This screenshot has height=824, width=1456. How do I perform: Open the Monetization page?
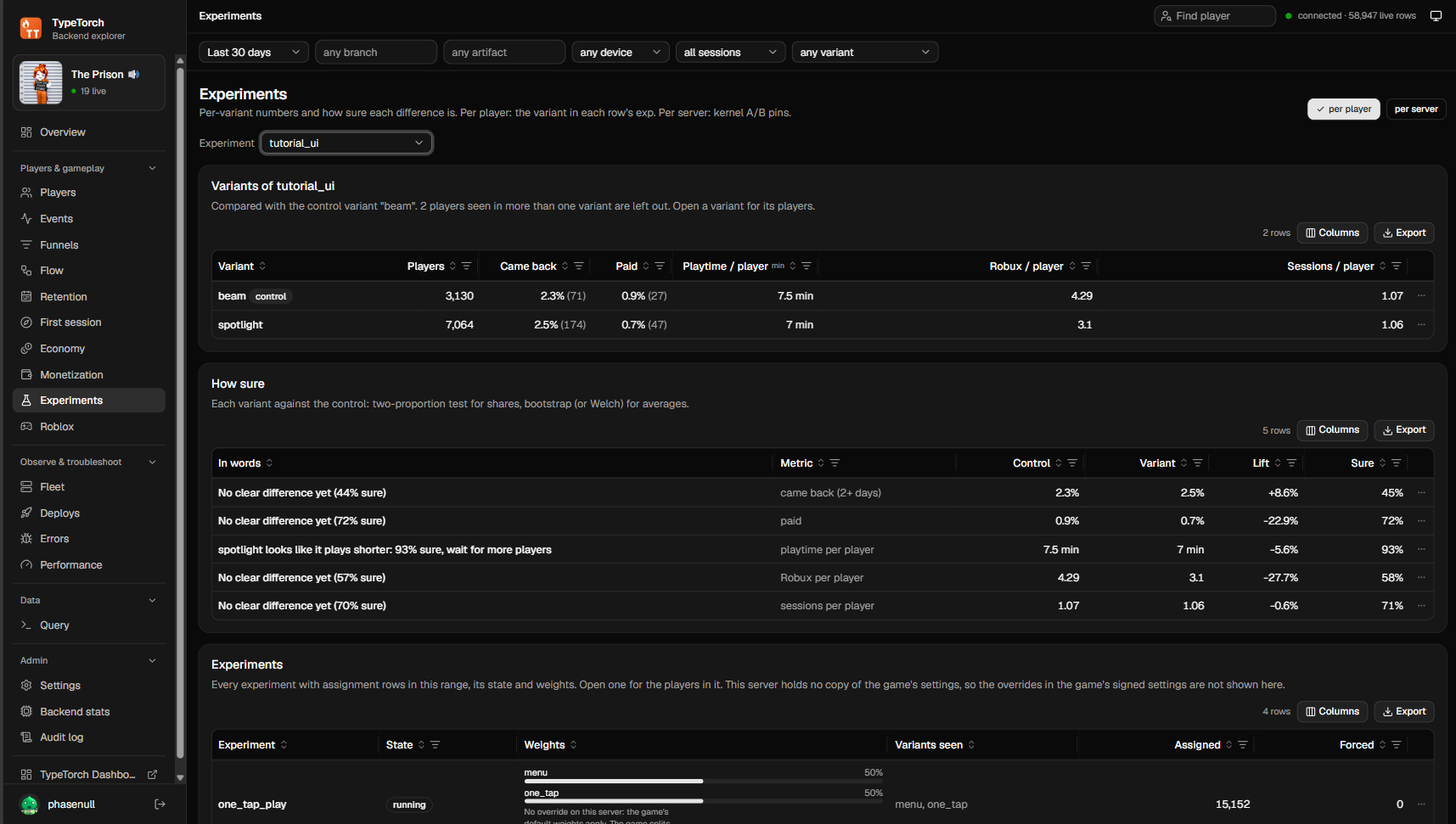[89, 375]
